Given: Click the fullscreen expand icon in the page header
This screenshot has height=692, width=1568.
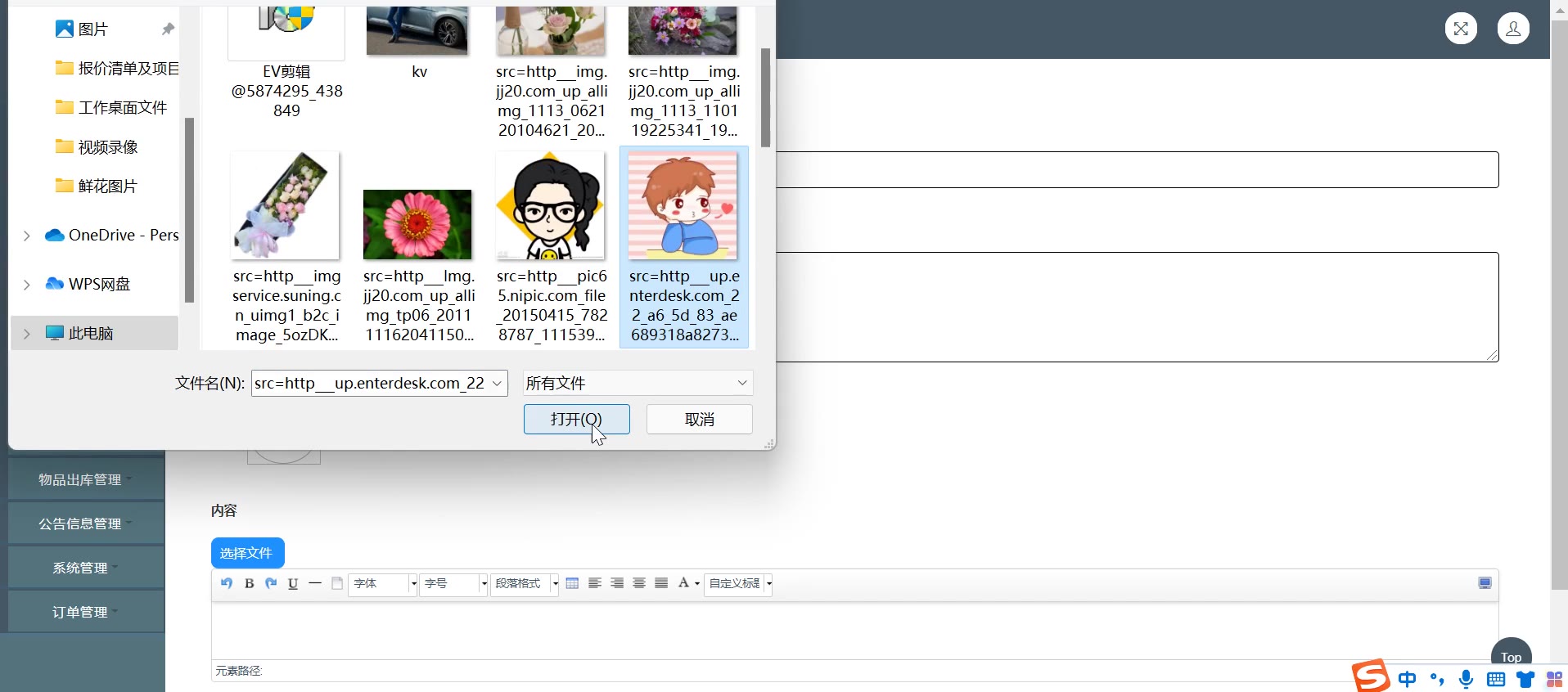Looking at the screenshot, I should (1461, 29).
